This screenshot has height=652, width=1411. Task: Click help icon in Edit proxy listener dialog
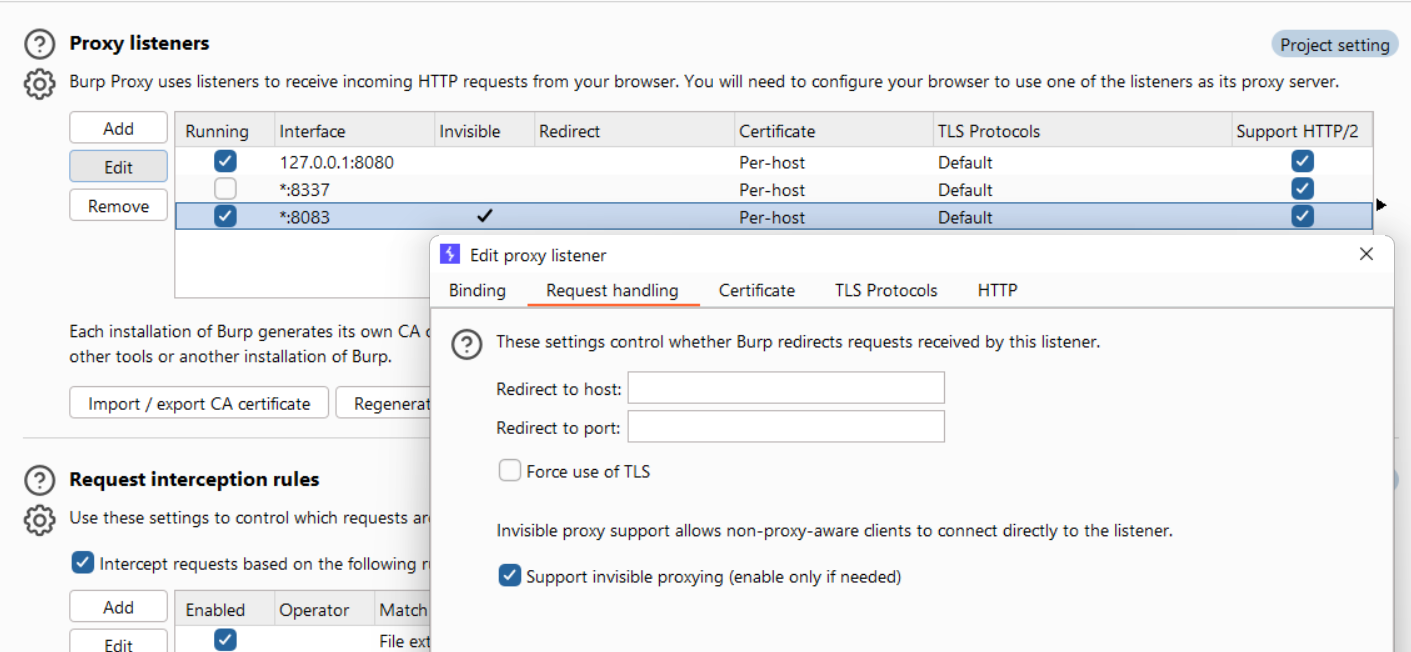[x=466, y=345]
